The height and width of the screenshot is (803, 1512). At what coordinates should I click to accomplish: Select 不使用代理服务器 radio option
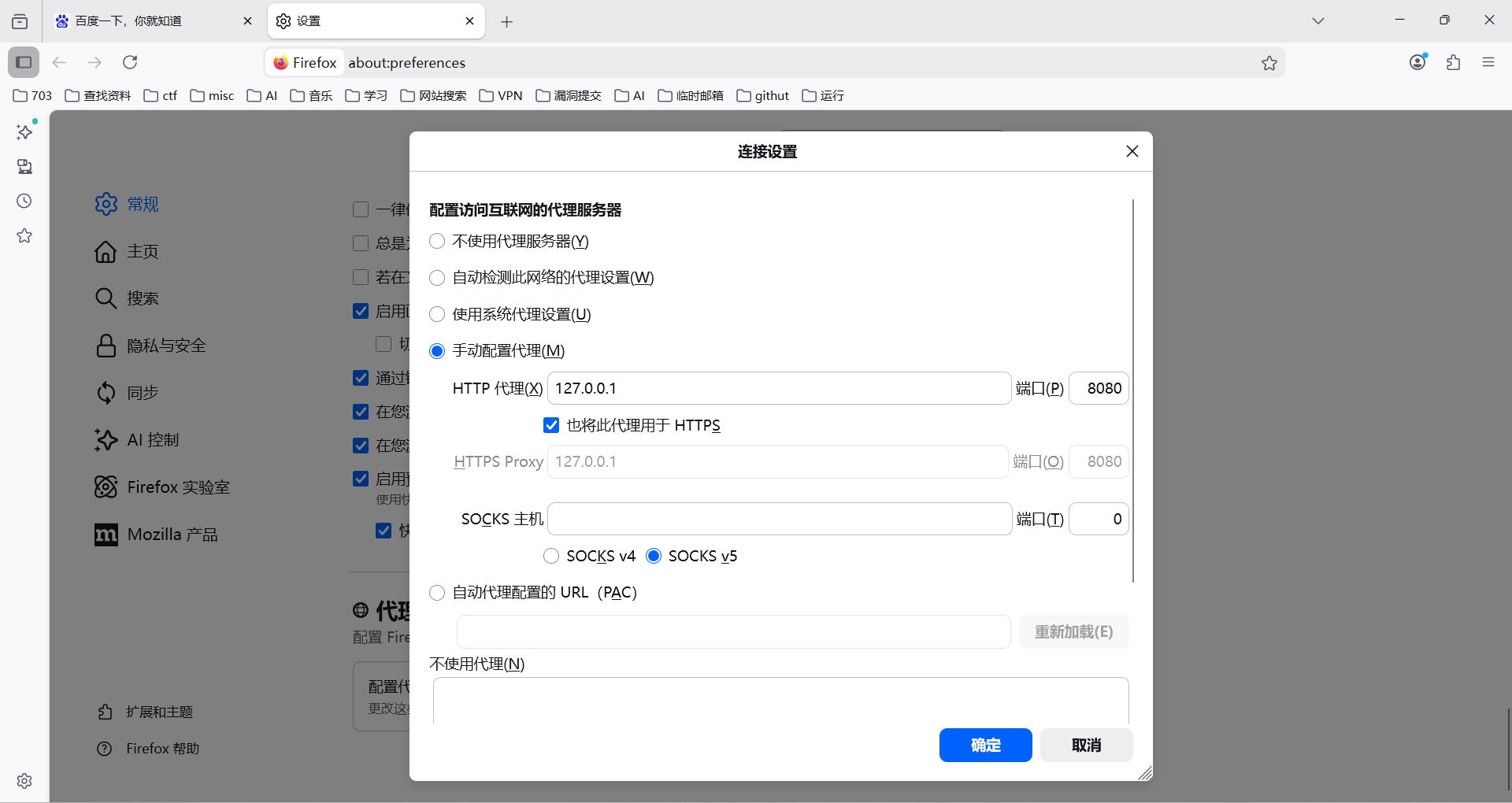437,242
